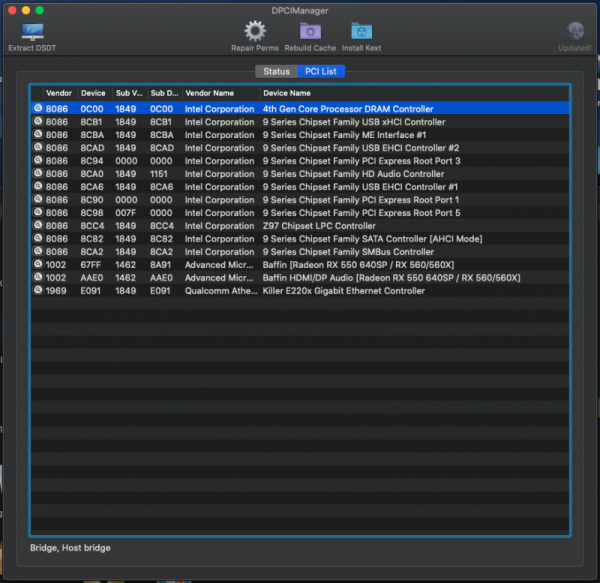Click the icon beside Baffin HDMI/DP Audio row
Screen dimensions: 600x583
(x=38, y=278)
